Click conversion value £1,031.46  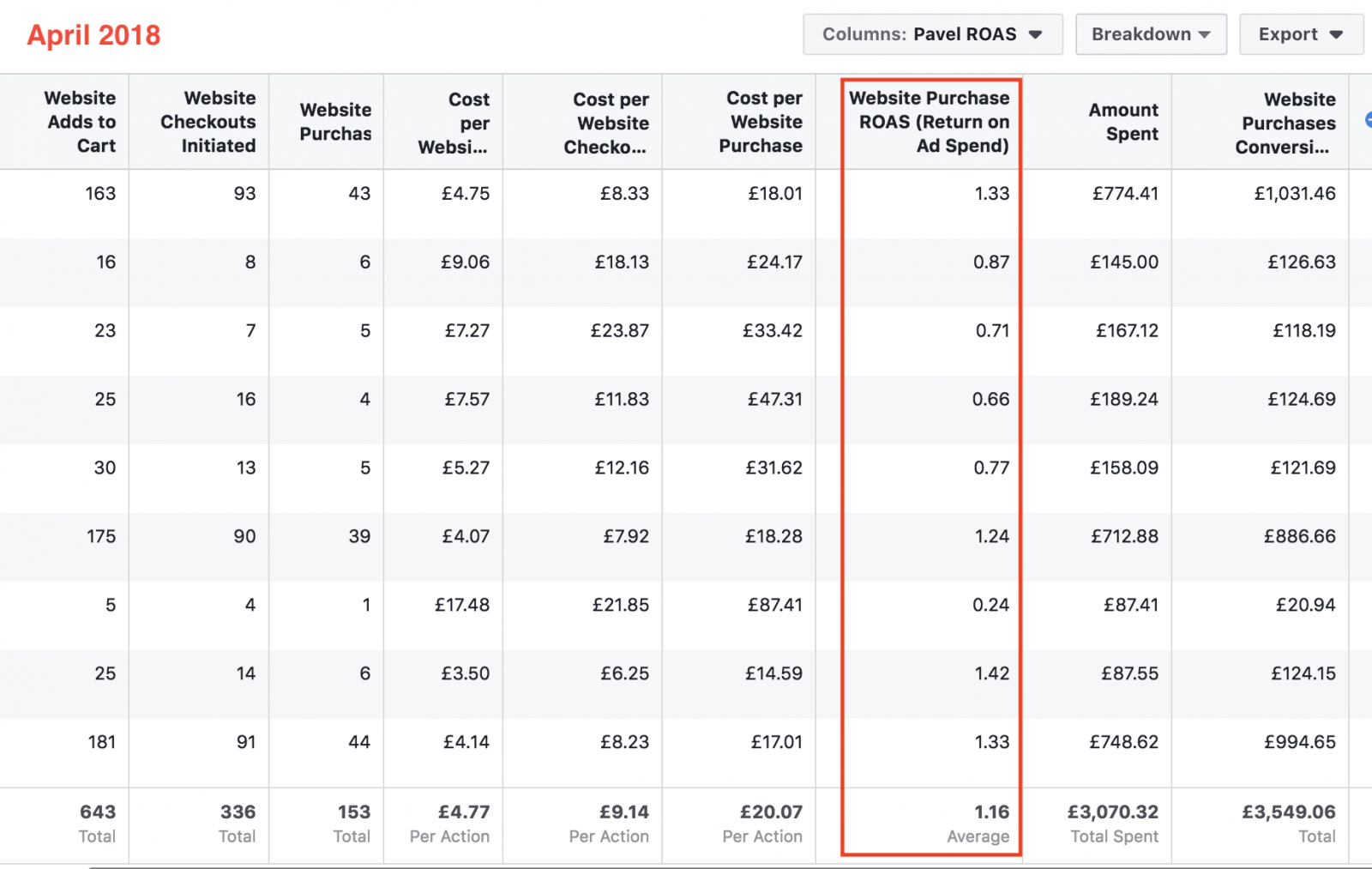click(x=1295, y=194)
